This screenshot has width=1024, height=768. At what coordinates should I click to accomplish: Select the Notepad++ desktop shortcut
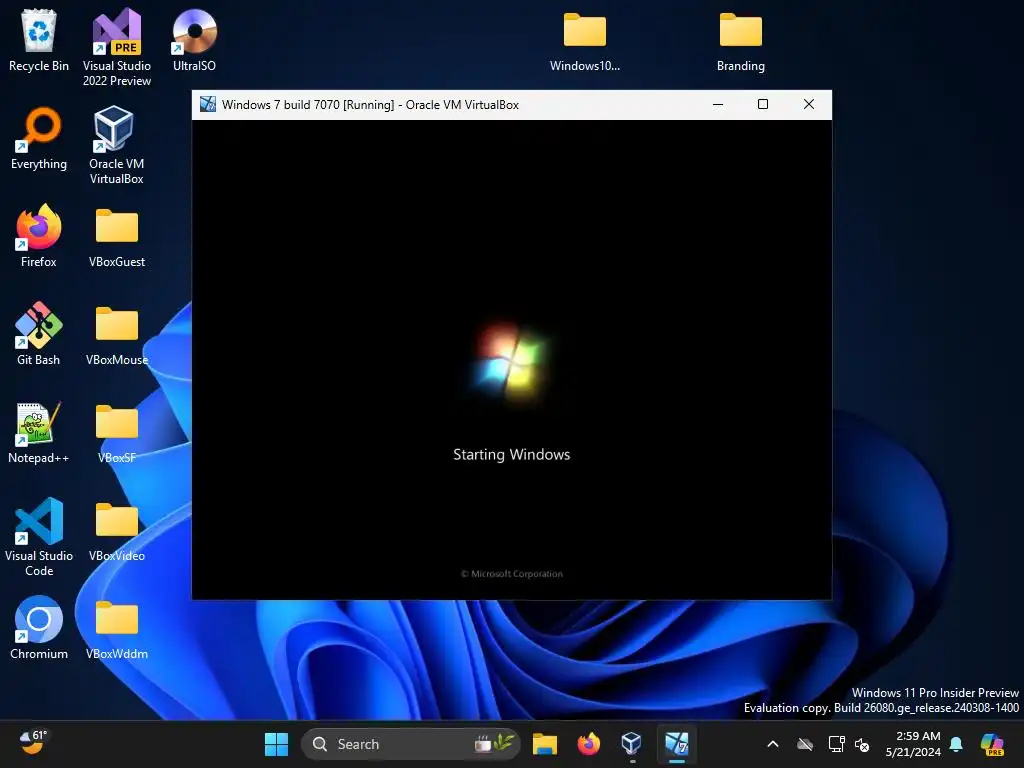click(x=39, y=432)
